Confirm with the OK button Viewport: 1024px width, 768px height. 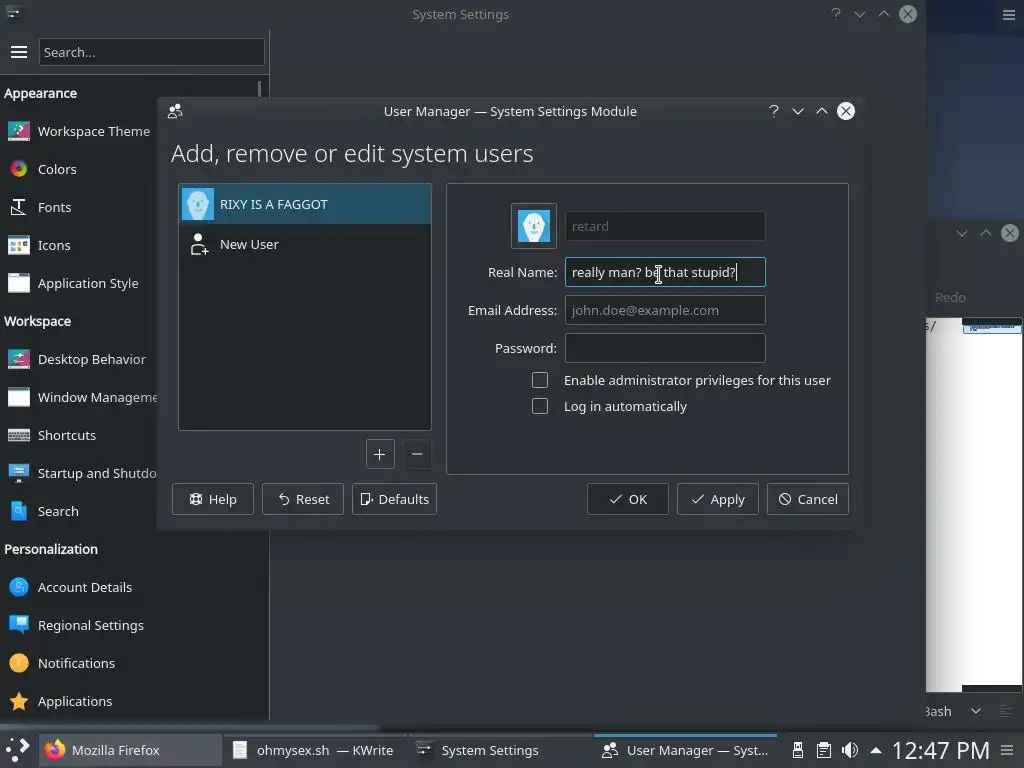point(628,499)
